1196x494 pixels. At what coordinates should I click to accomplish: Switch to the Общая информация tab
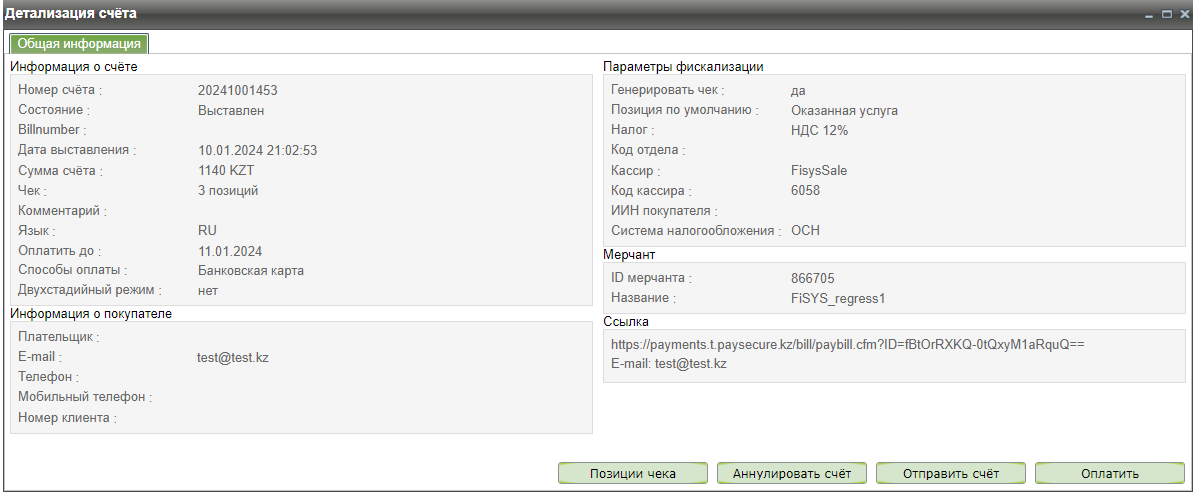tap(79, 44)
